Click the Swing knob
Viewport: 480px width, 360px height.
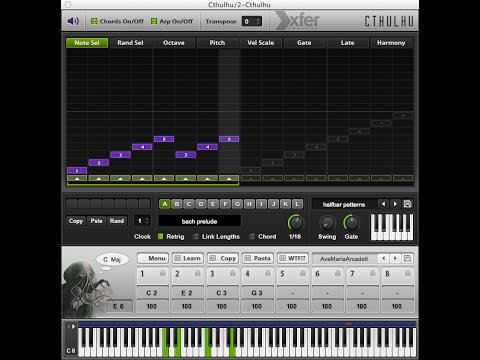pyautogui.click(x=327, y=222)
